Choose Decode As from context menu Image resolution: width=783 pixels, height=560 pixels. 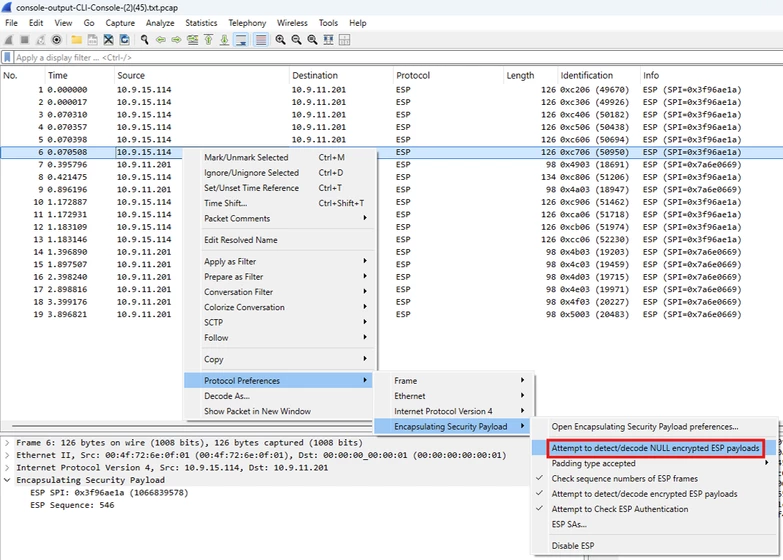(x=227, y=396)
